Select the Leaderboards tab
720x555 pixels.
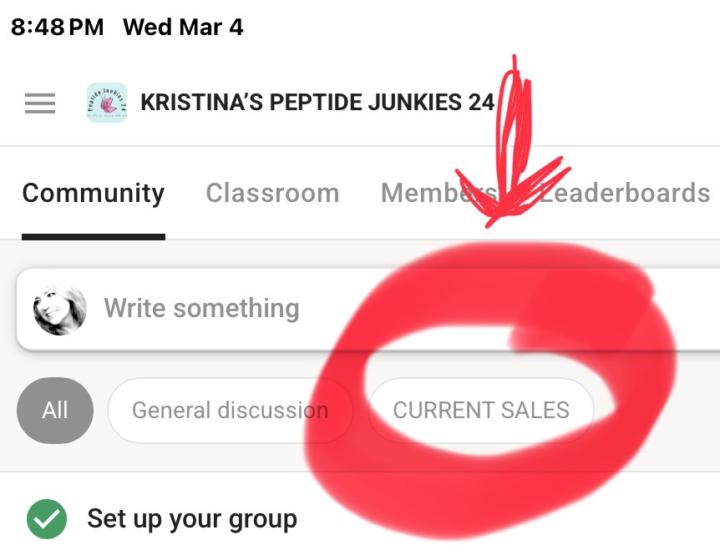626,193
